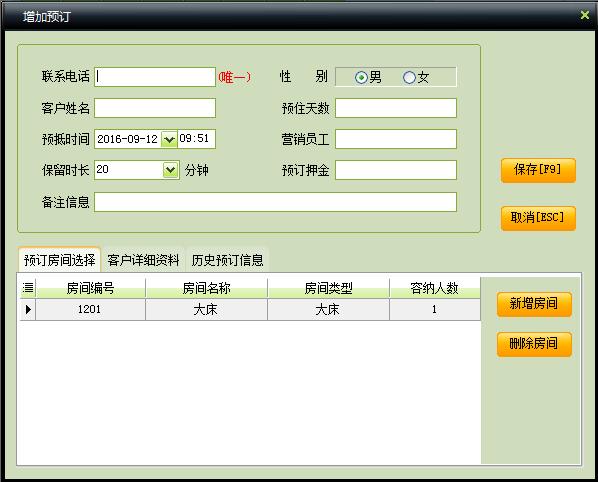Focus the 联系电话 input field
Screen dimensions: 598x482
(155, 77)
